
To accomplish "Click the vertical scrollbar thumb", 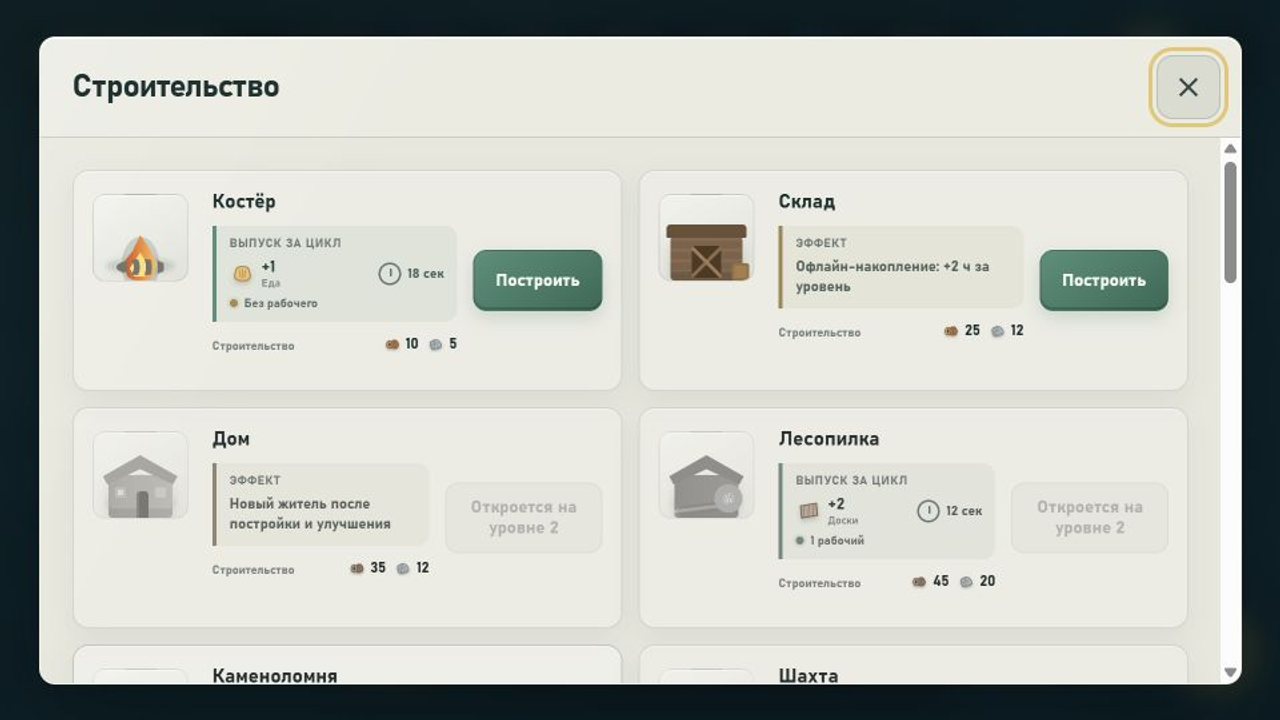I will click(1230, 222).
